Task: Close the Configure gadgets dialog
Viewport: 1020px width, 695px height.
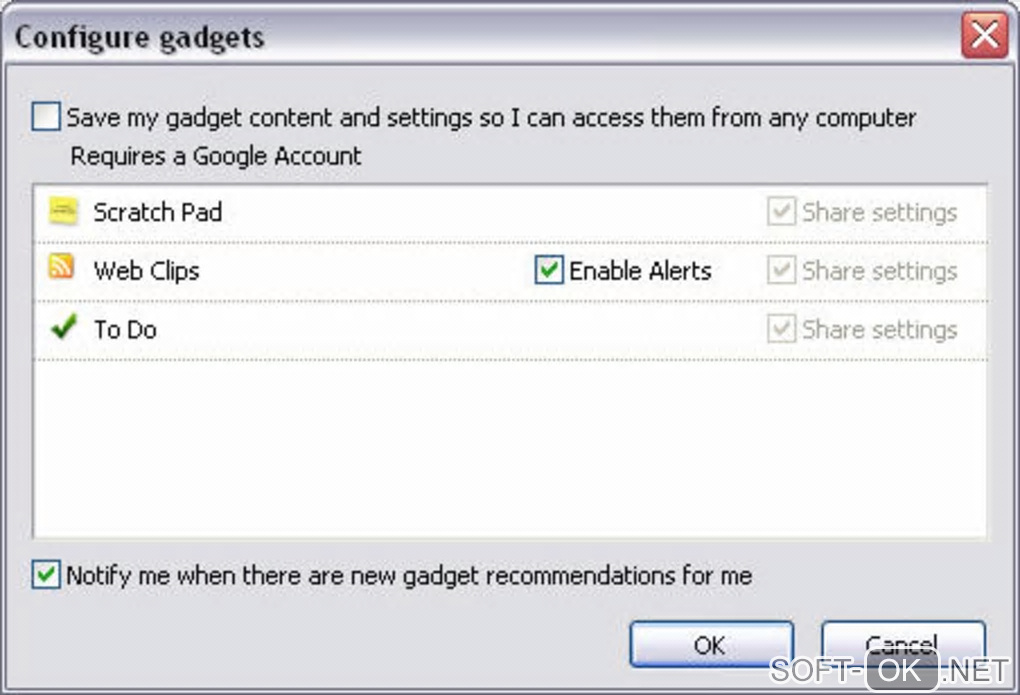Action: pos(984,38)
